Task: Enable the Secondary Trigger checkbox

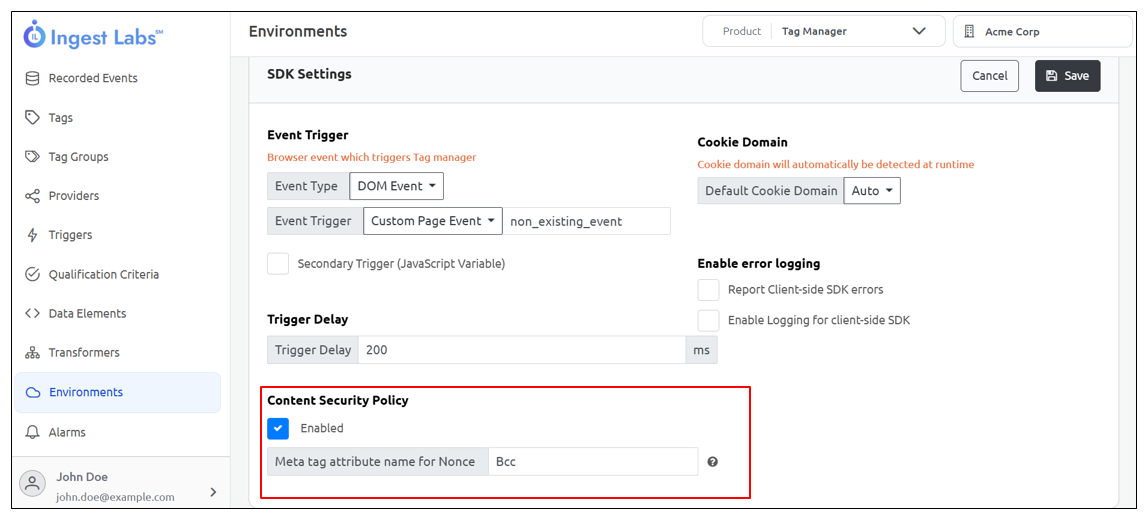Action: pyautogui.click(x=278, y=264)
